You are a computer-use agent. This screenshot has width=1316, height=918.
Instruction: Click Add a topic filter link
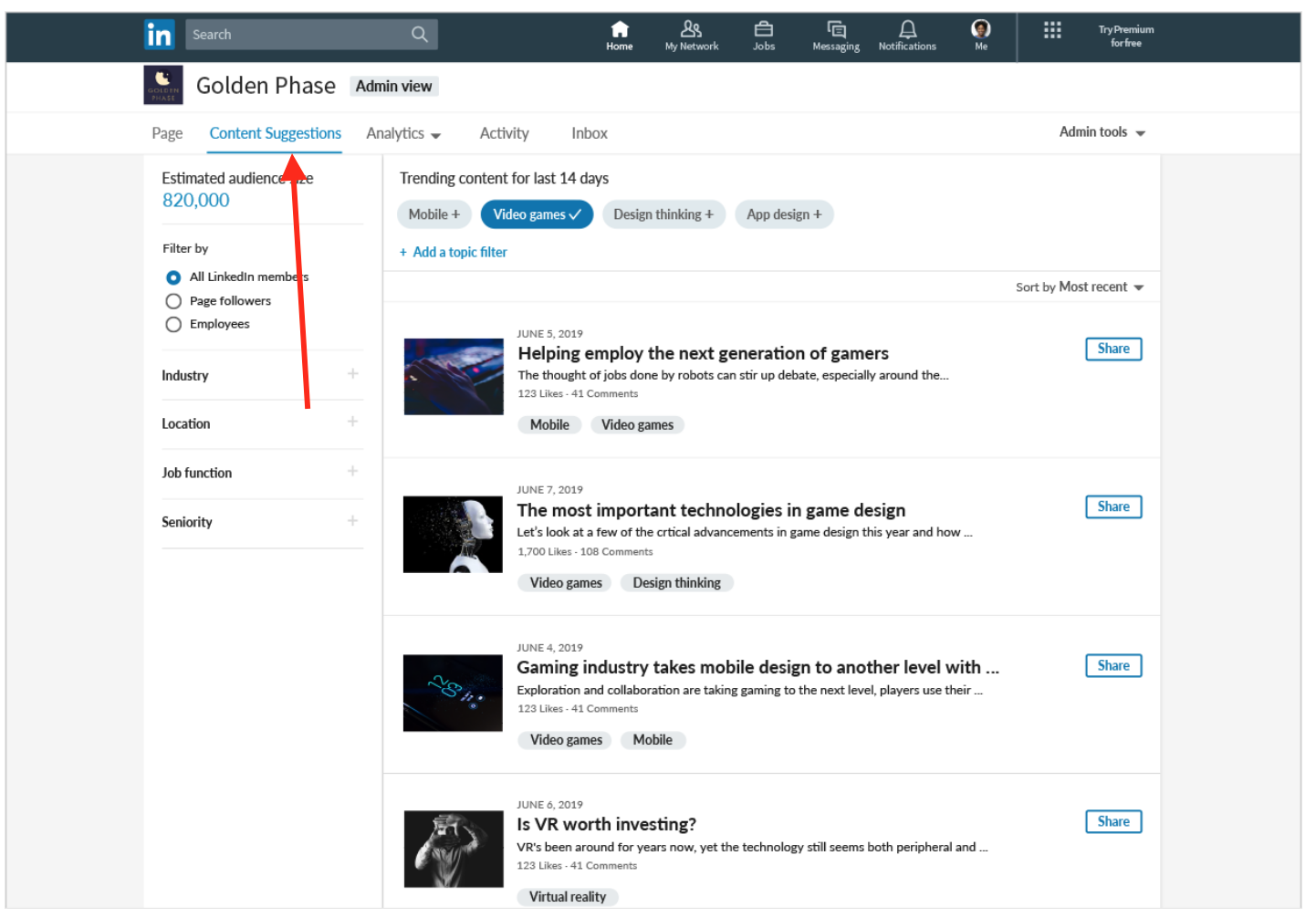[454, 253]
